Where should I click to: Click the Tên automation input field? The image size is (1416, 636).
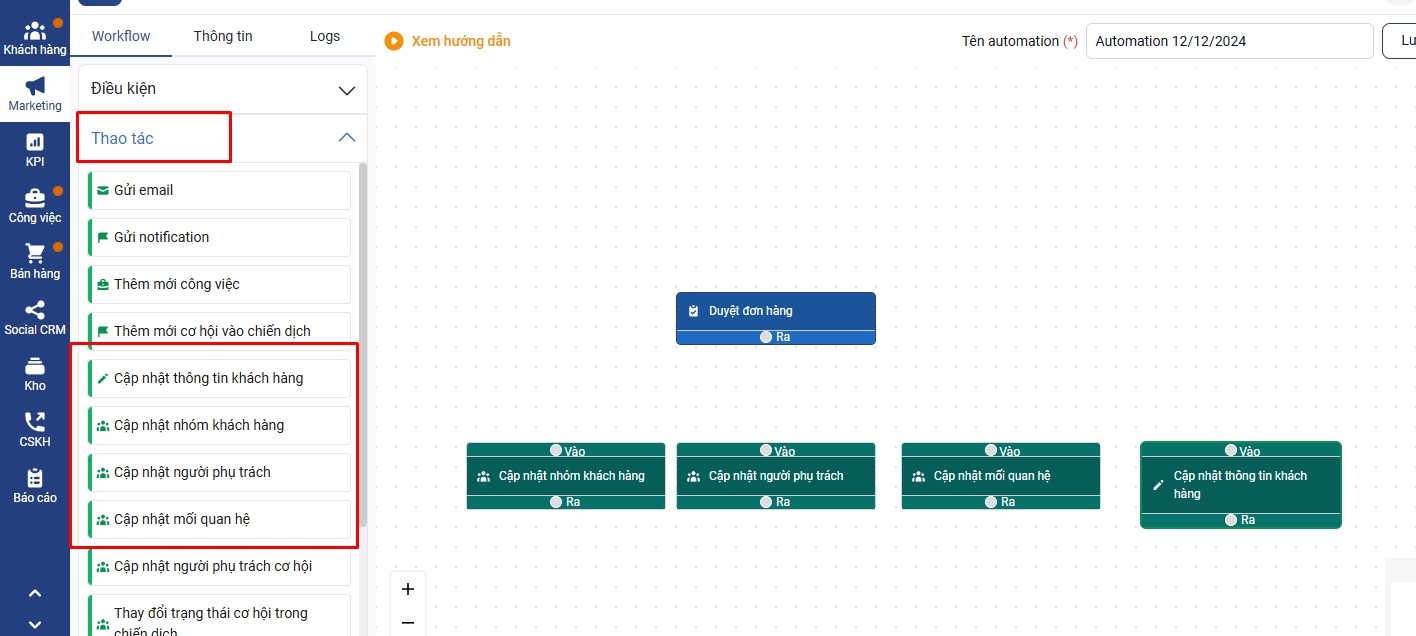coord(1229,41)
